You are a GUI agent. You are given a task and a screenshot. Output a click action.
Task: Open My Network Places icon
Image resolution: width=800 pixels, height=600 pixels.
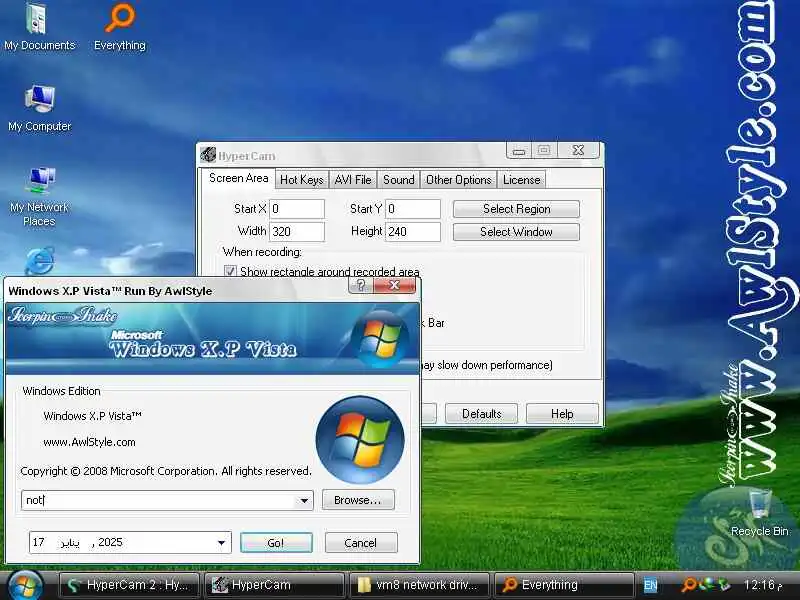pyautogui.click(x=39, y=196)
